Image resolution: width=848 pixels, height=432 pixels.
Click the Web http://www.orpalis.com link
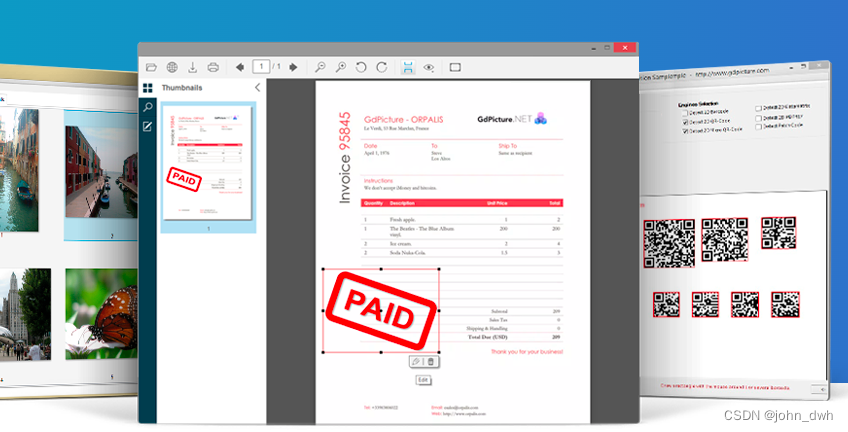[458, 414]
